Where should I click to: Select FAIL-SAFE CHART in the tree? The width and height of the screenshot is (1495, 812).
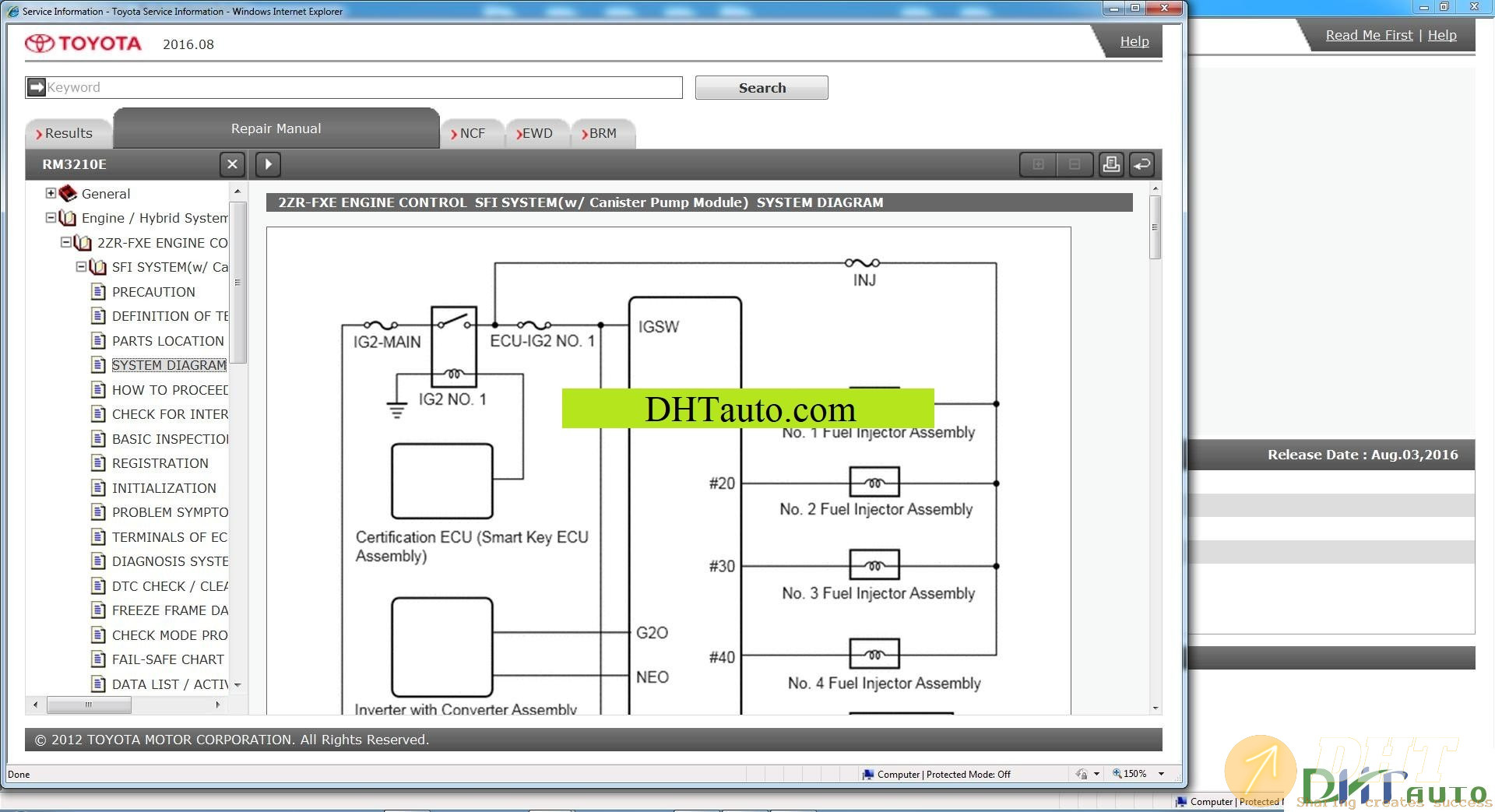coord(167,659)
